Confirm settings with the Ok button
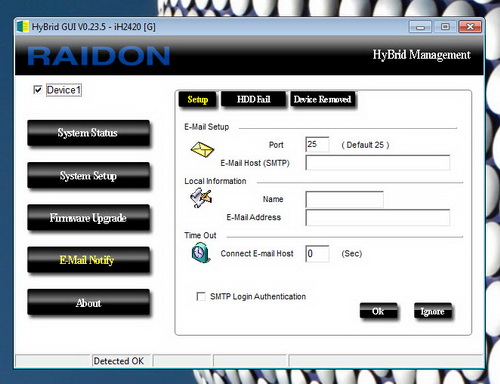The width and height of the screenshot is (500, 384). pos(378,311)
